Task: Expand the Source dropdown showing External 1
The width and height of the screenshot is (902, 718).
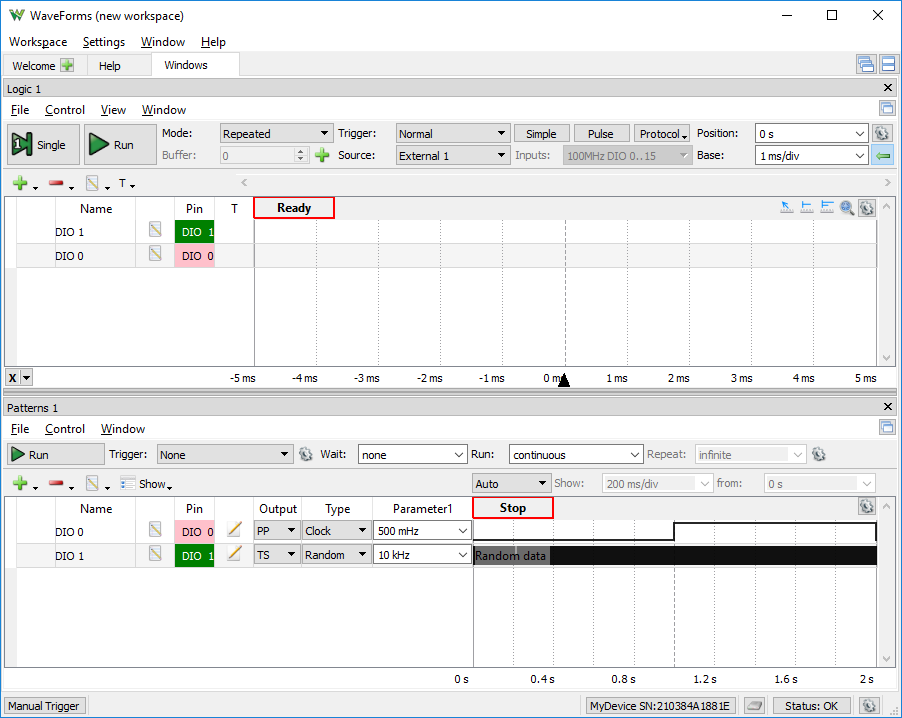Action: (452, 155)
